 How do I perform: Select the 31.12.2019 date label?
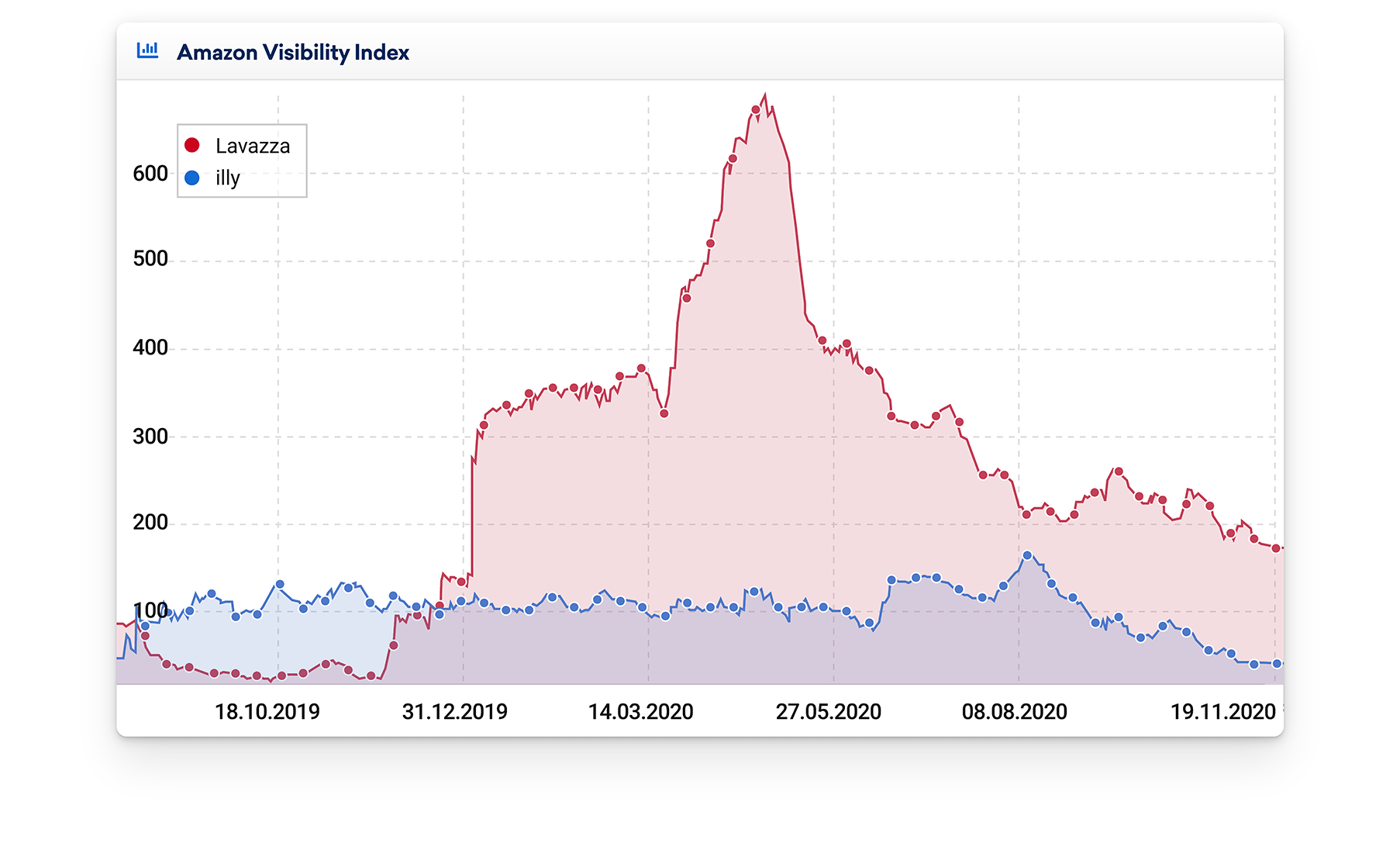(454, 711)
